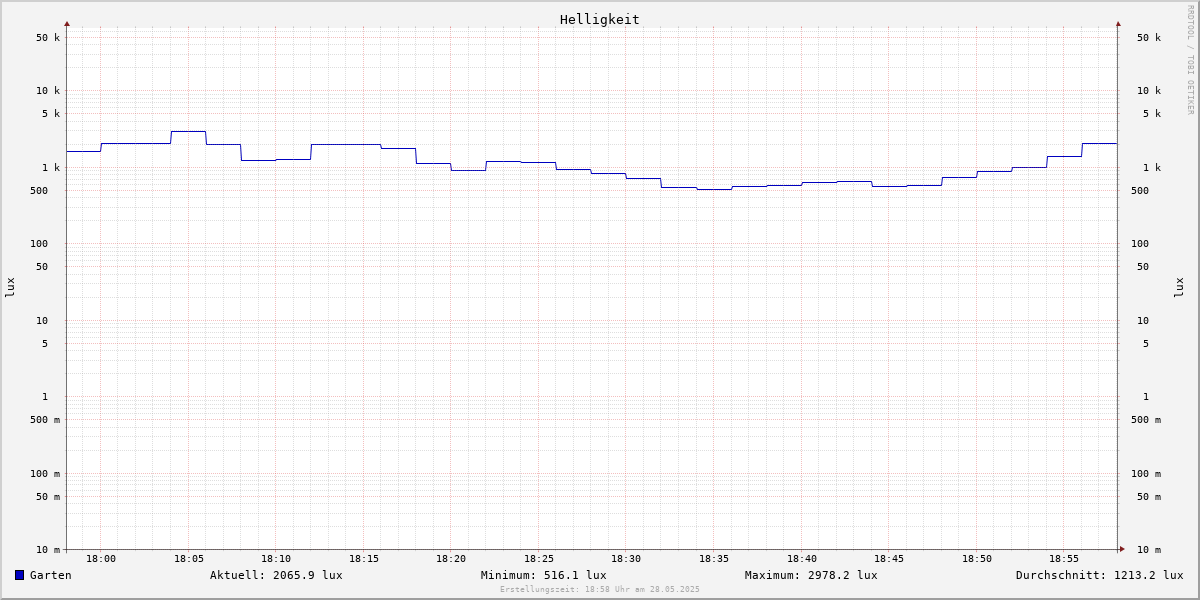Click the 18:55 time axis label
The image size is (1200, 600).
(x=1064, y=559)
